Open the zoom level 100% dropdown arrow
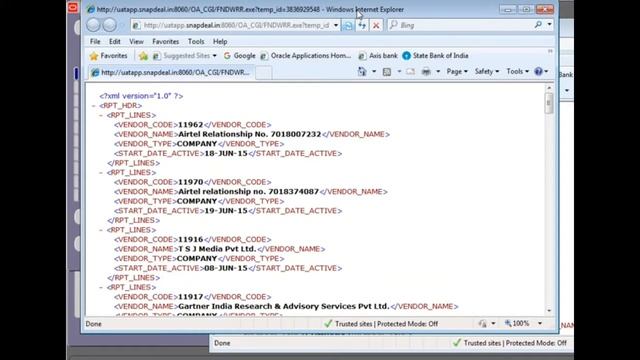The width and height of the screenshot is (640, 360). coord(540,324)
